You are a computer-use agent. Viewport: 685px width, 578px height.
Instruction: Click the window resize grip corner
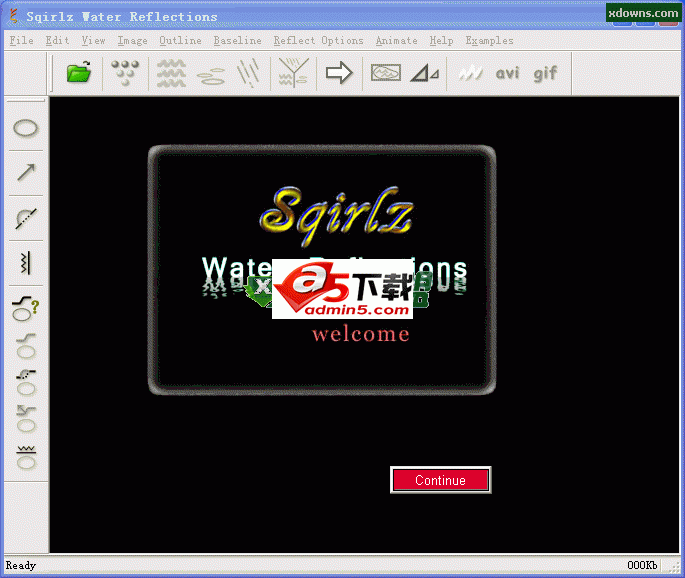[x=675, y=568]
